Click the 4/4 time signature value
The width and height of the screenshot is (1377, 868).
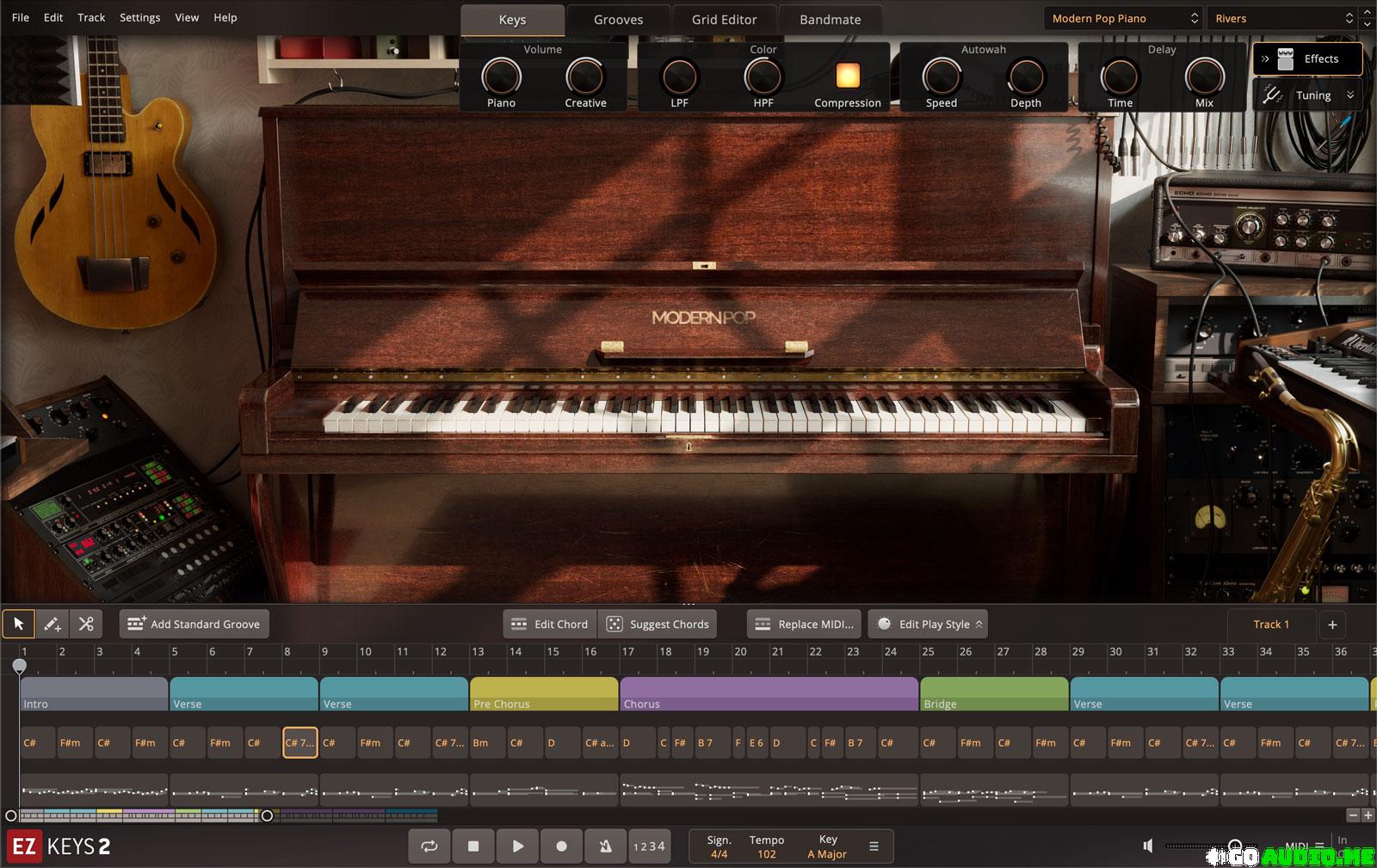pyautogui.click(x=719, y=854)
